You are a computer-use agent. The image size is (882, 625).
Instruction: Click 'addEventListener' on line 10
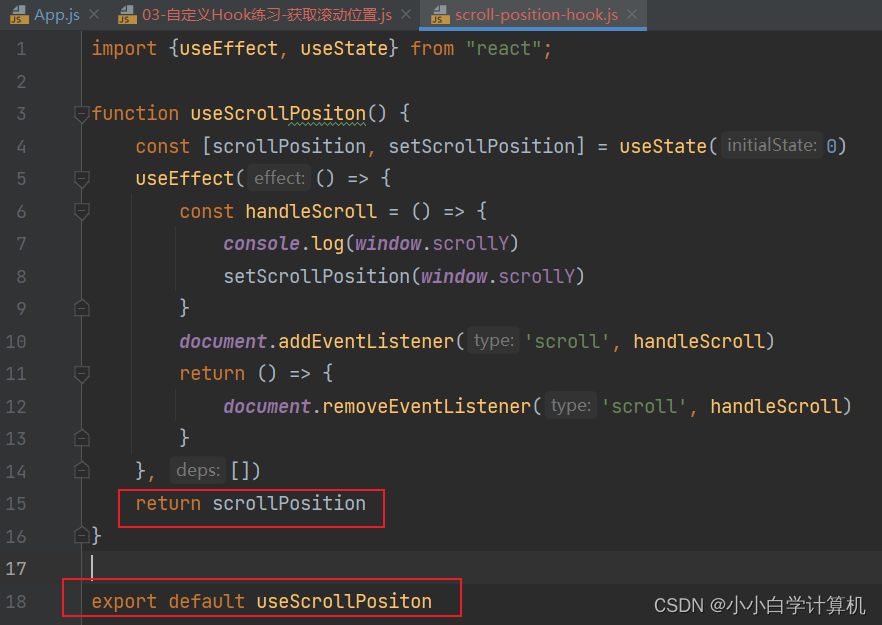366,341
